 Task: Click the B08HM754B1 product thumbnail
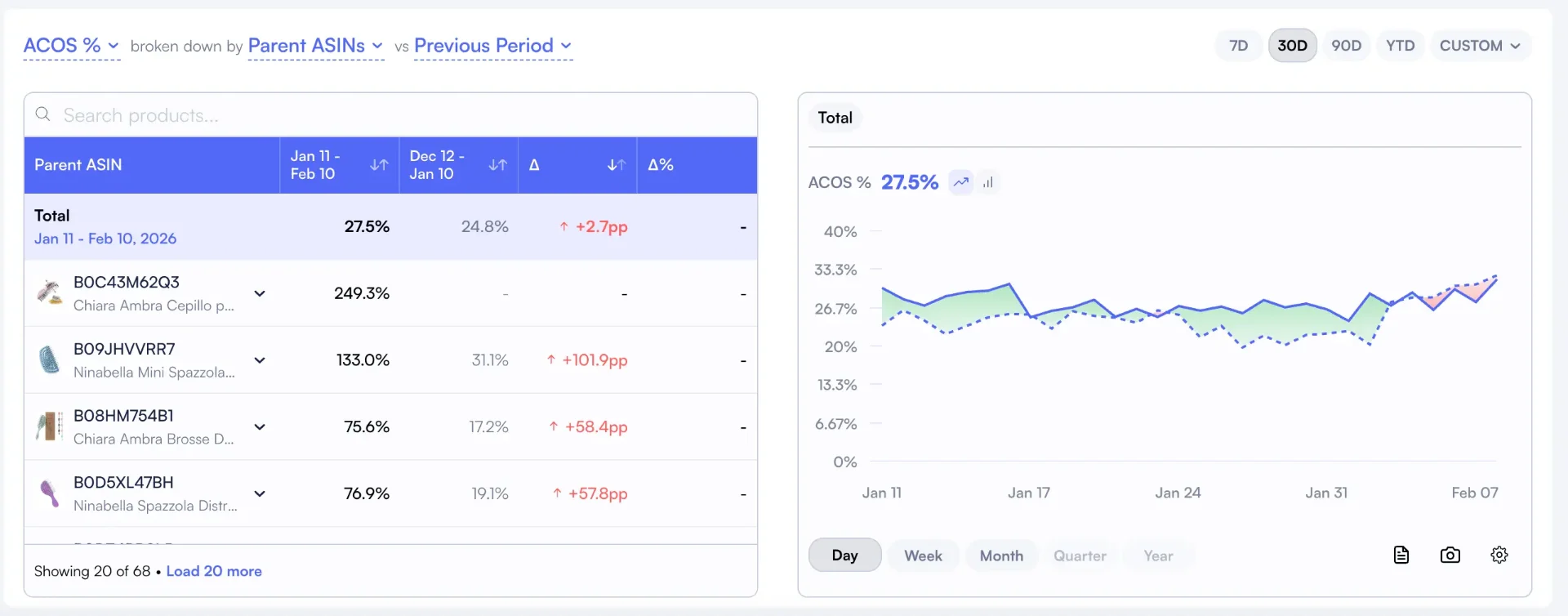tap(50, 426)
